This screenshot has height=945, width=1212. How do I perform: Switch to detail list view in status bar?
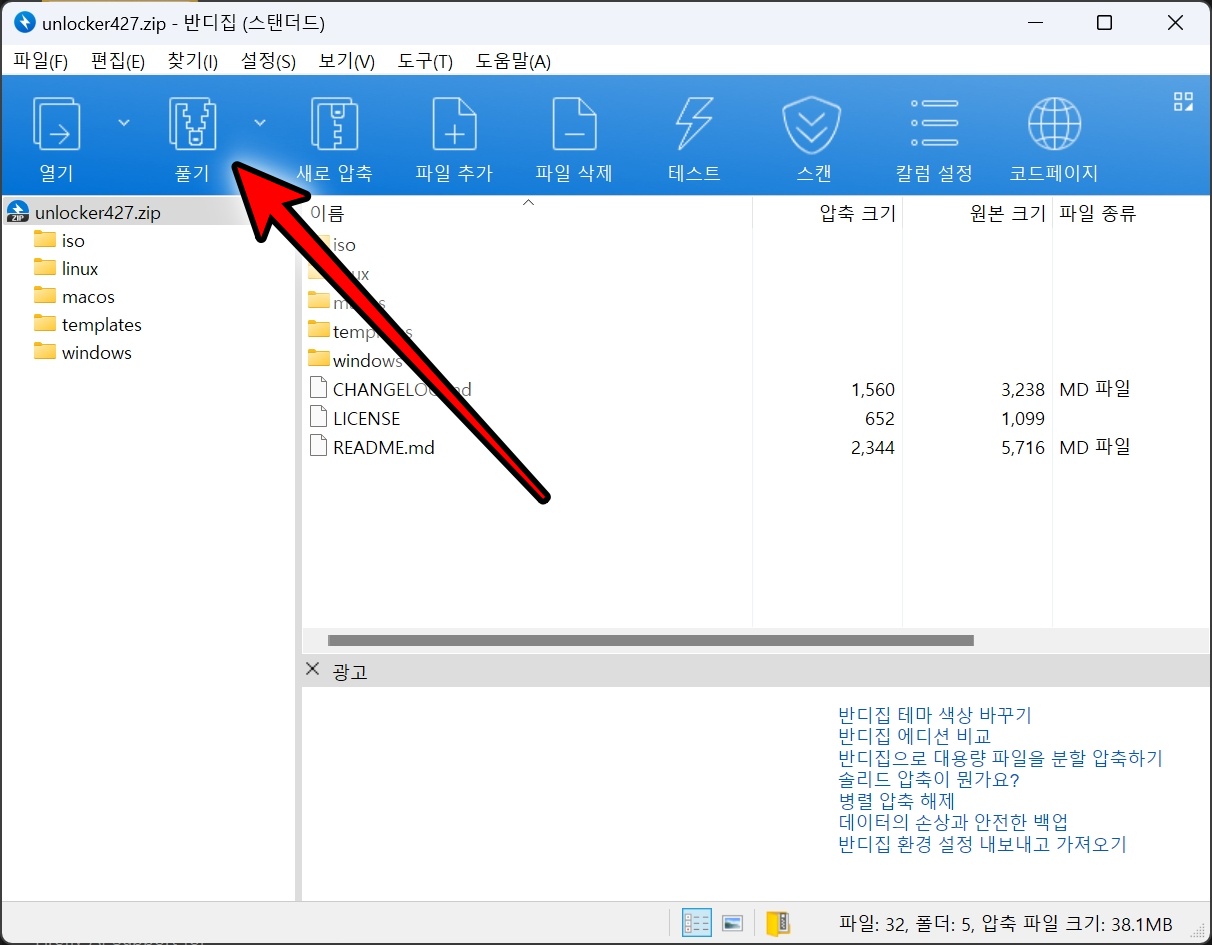click(696, 923)
